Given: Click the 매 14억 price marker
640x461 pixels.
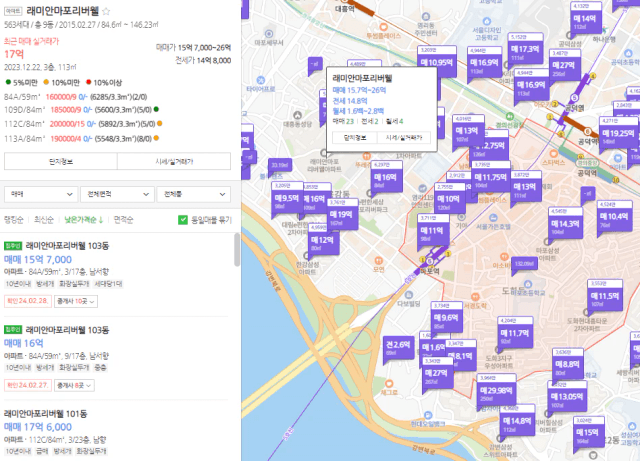Looking at the screenshot, I should point(585,18).
